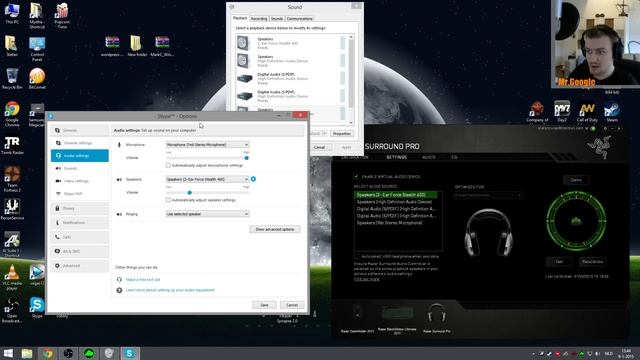Switch to Recording tab in Sound dialog
Viewport: 640px width, 360px height.
click(259, 19)
